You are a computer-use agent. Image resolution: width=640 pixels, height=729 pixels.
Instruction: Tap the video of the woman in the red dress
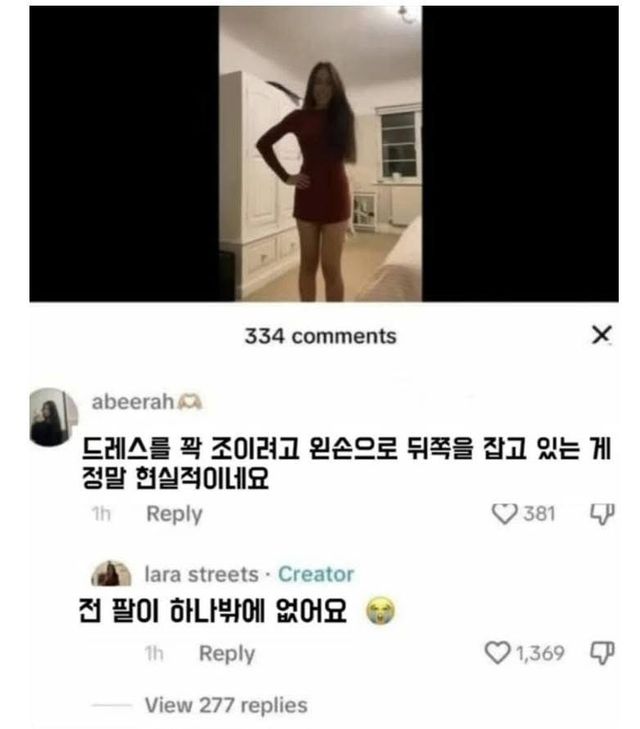[320, 154]
